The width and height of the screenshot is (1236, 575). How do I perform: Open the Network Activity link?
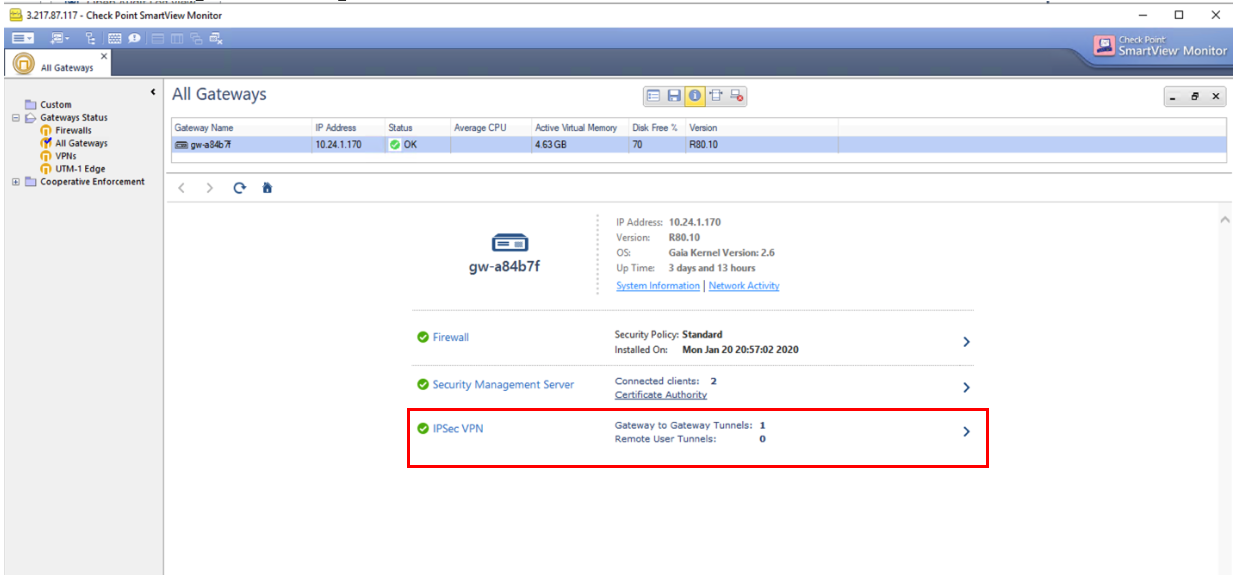point(744,286)
